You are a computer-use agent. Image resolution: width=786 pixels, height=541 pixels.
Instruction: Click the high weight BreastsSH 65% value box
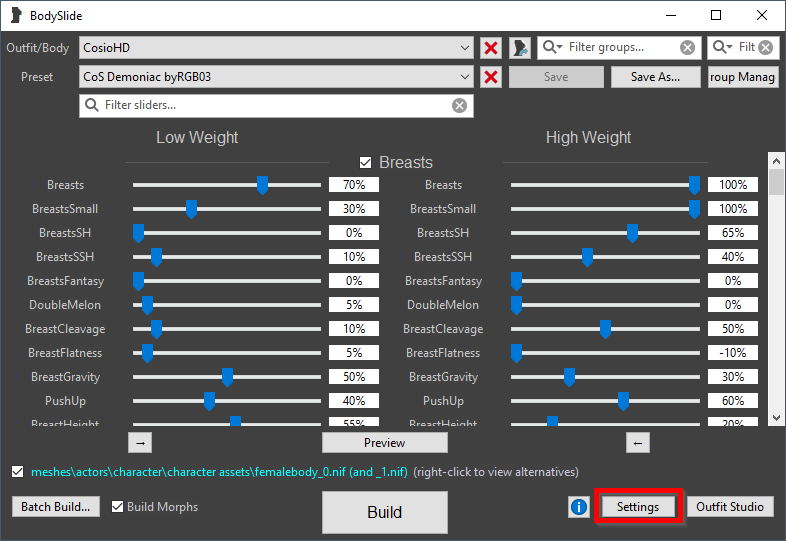point(733,233)
